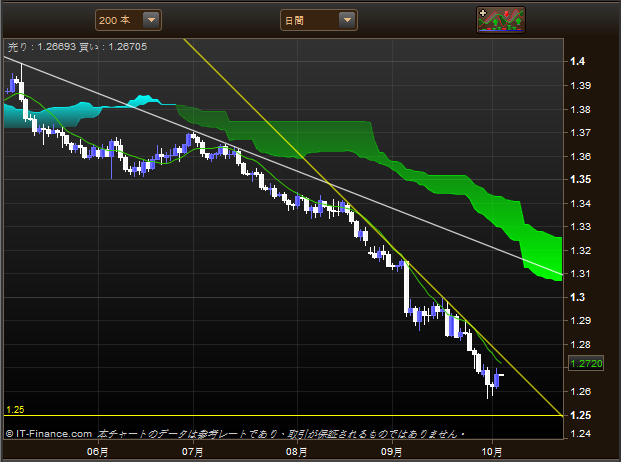Image resolution: width=621 pixels, height=462 pixels.
Task: Click the 06月 date axis label
Action: pyautogui.click(x=97, y=452)
